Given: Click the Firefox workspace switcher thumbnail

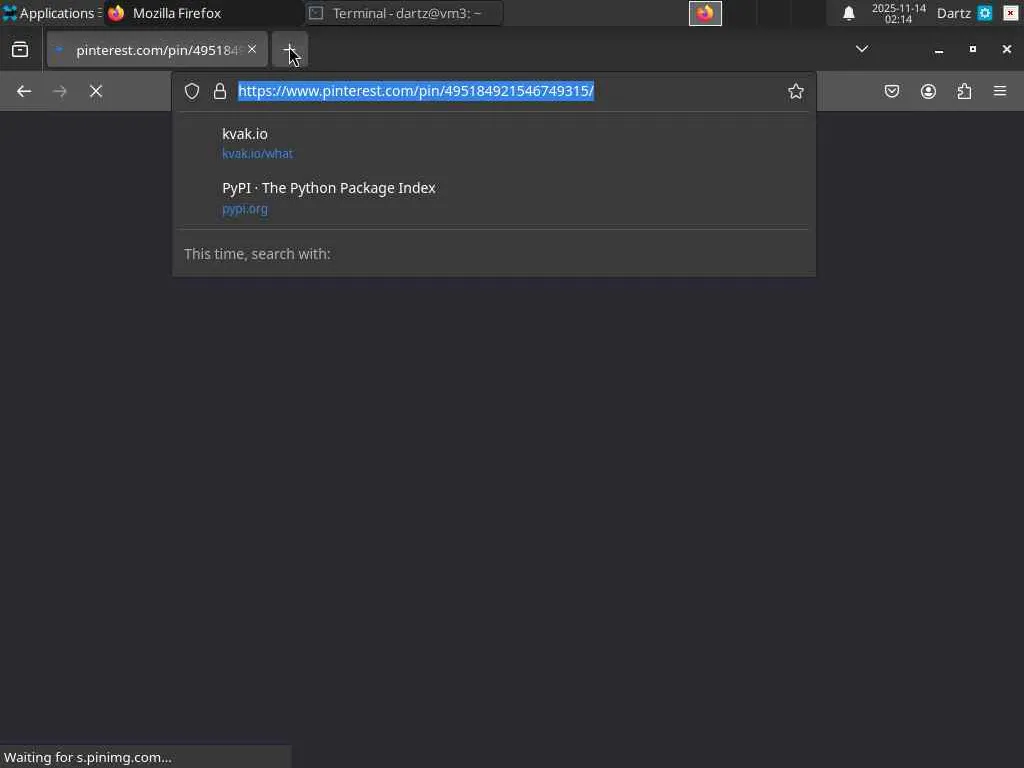Looking at the screenshot, I should [x=705, y=13].
